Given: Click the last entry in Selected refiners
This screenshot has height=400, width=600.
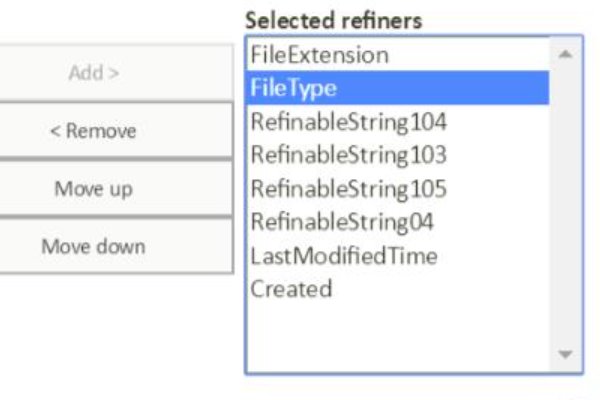Looking at the screenshot, I should [x=291, y=289].
